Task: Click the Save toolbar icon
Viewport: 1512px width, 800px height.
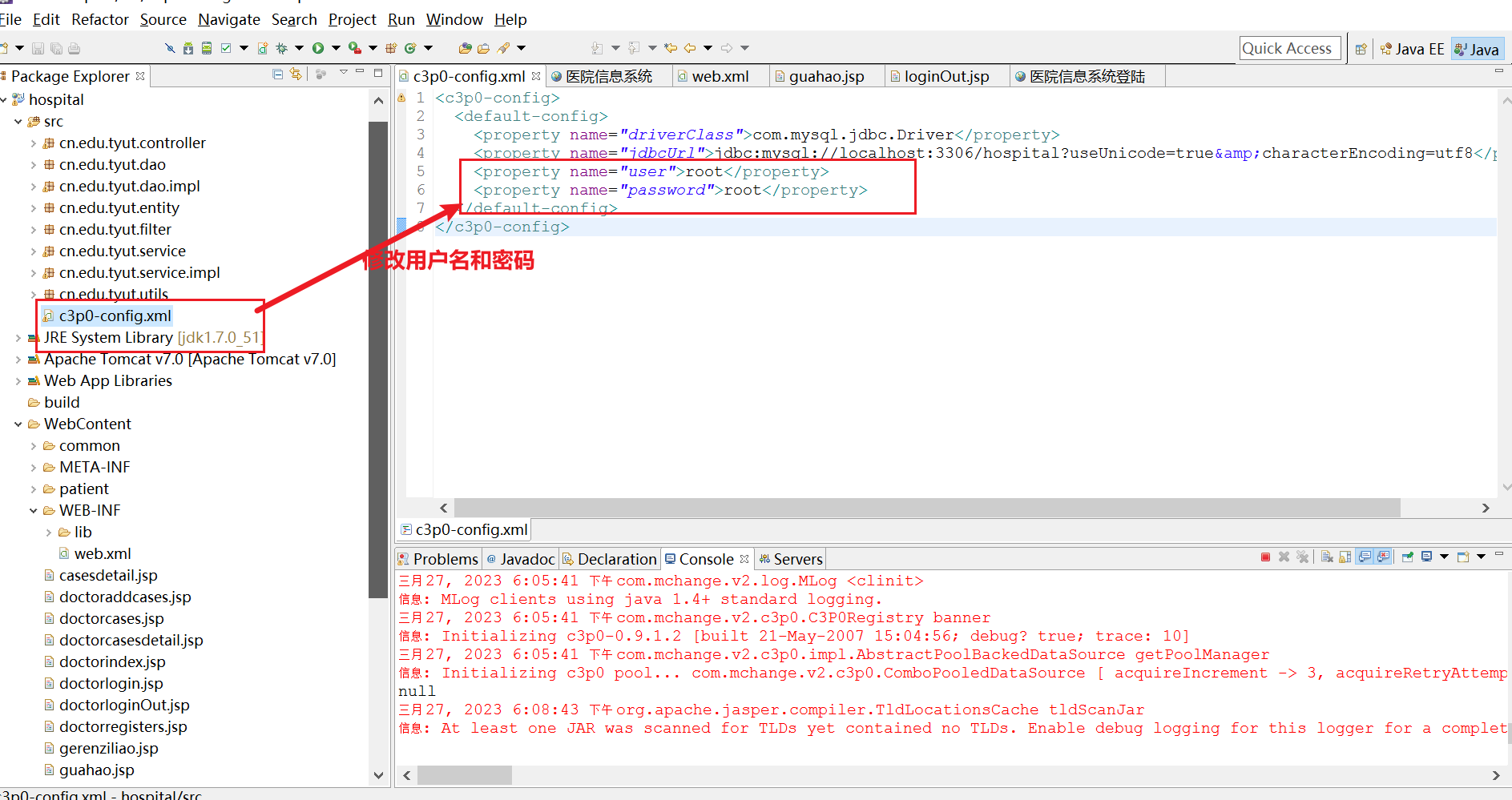Action: tap(38, 48)
